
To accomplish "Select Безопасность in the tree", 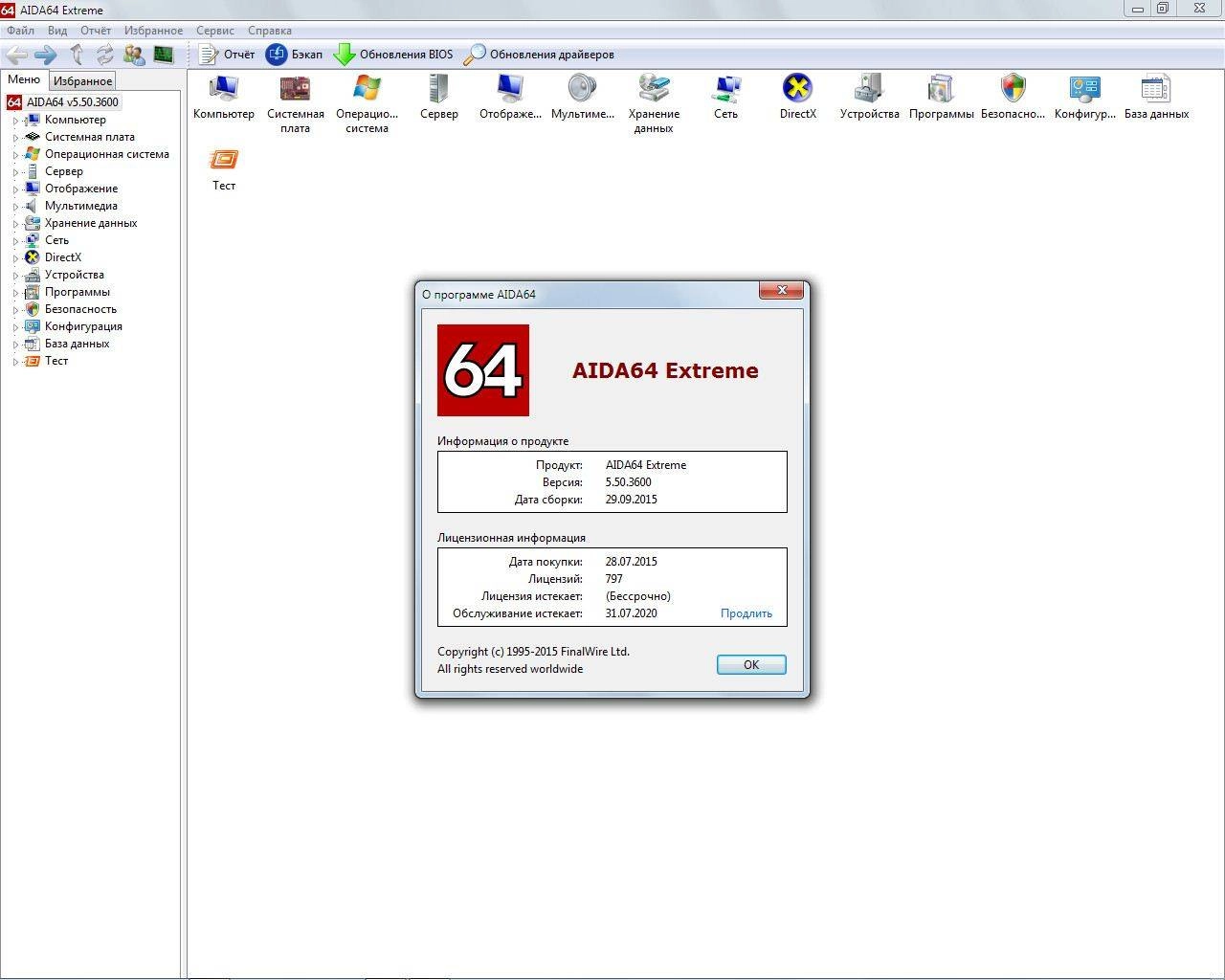I will tap(80, 309).
